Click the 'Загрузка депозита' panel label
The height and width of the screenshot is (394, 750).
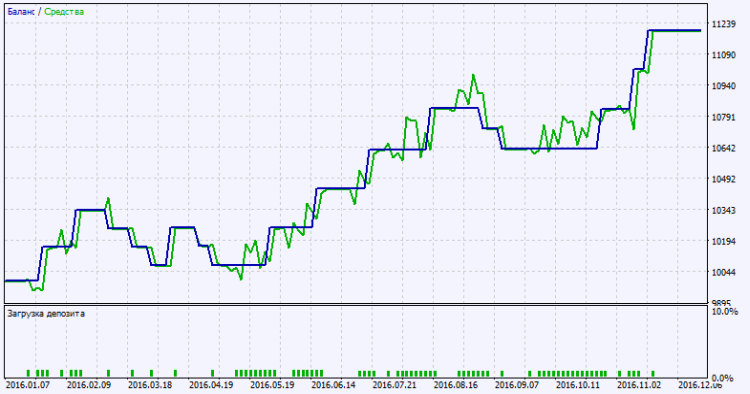tap(46, 314)
